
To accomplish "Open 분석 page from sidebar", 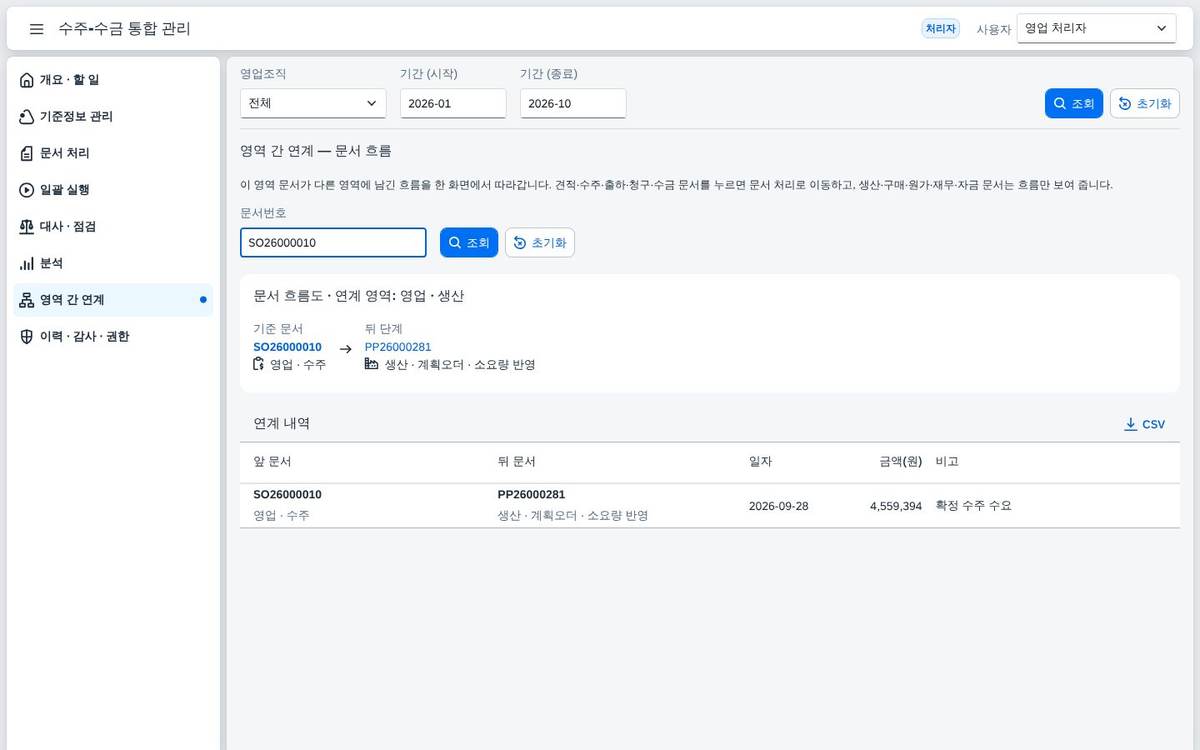I will [113, 263].
